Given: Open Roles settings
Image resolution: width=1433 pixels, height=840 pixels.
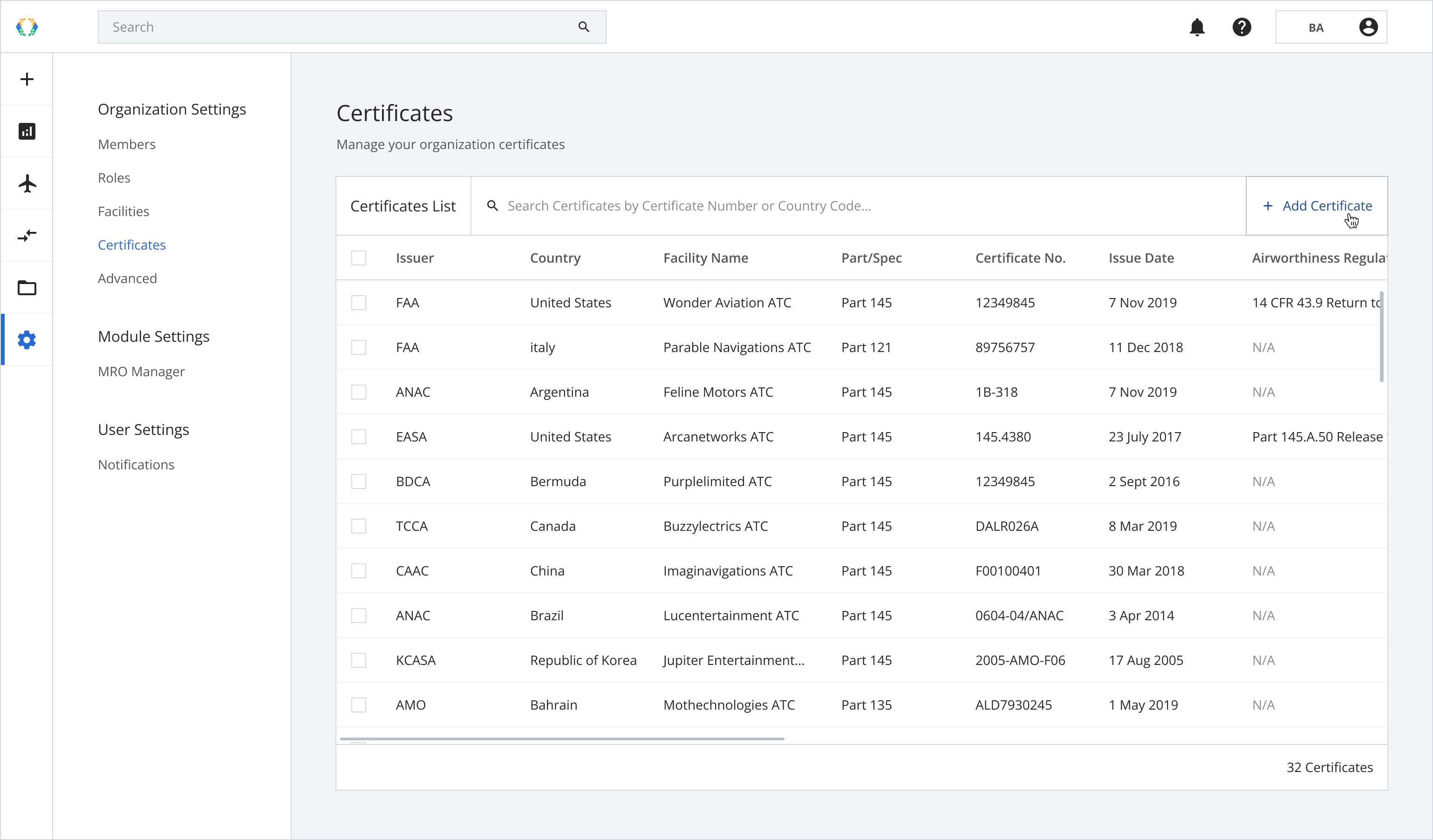Looking at the screenshot, I should pyautogui.click(x=114, y=178).
